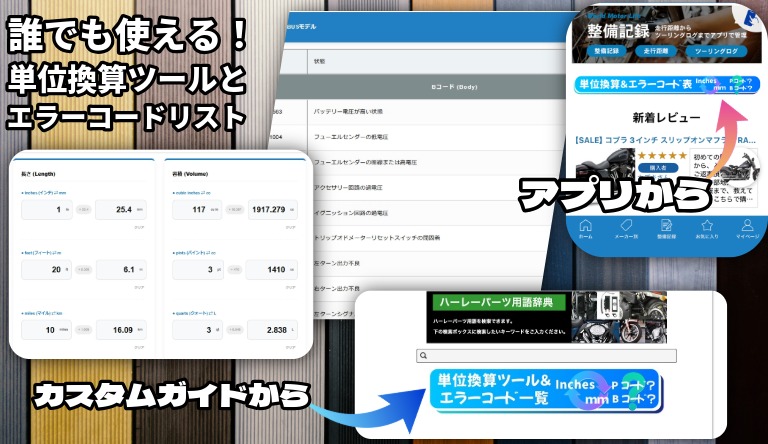Image resolution: width=768 pixels, height=444 pixels.
Task: Click the 長さ (Length) section heading
Action: tap(38, 174)
